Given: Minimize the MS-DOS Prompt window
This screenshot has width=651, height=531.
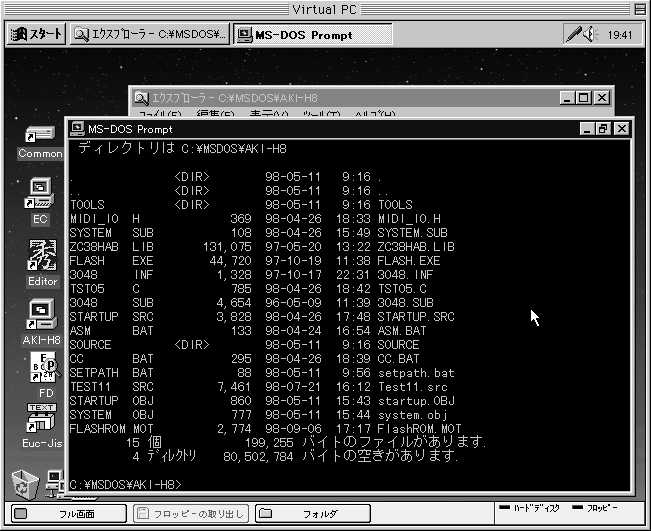Looking at the screenshot, I should click(587, 129).
